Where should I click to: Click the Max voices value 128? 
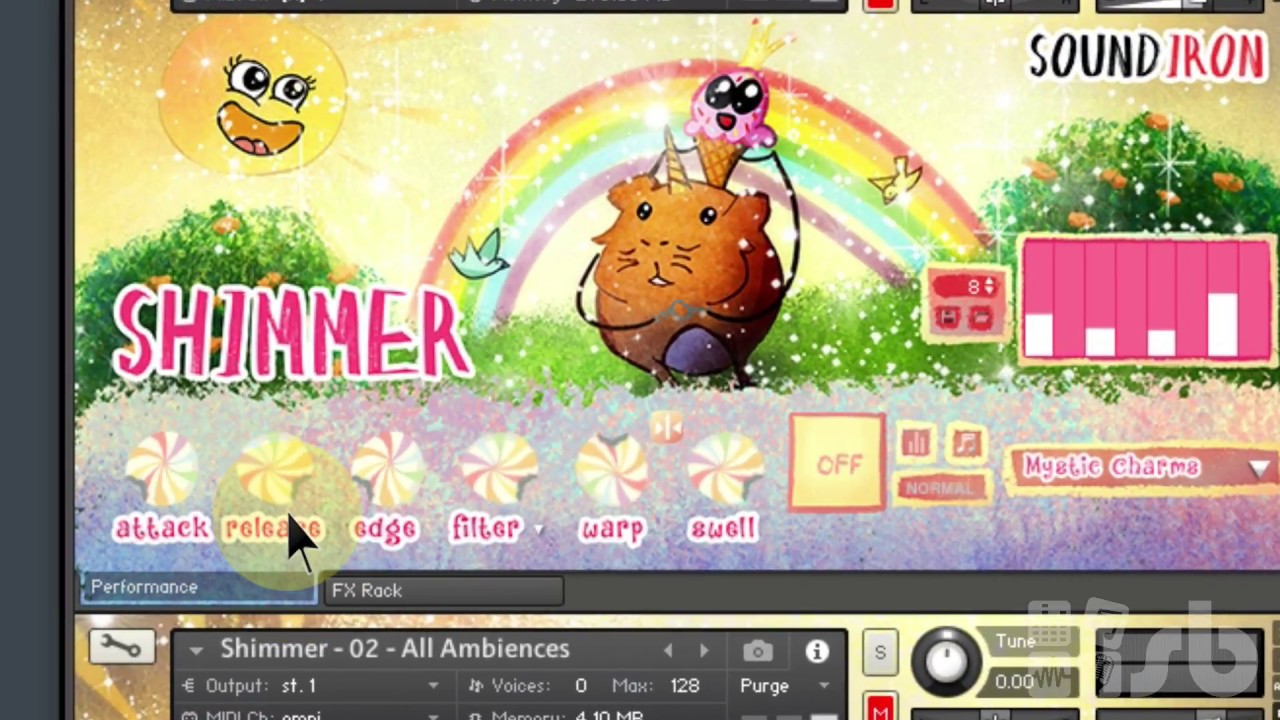pyautogui.click(x=685, y=686)
